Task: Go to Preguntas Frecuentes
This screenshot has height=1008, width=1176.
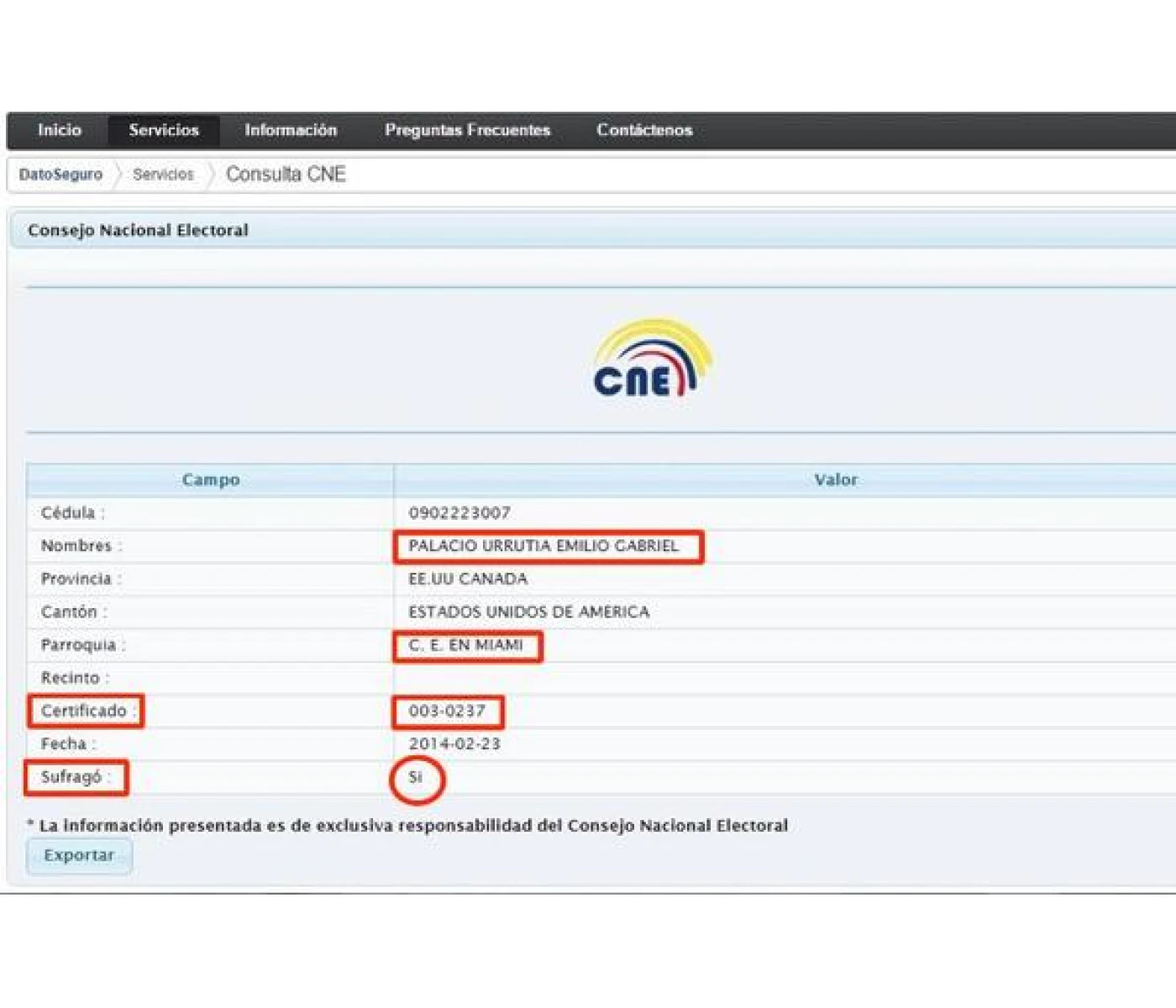Action: click(467, 130)
